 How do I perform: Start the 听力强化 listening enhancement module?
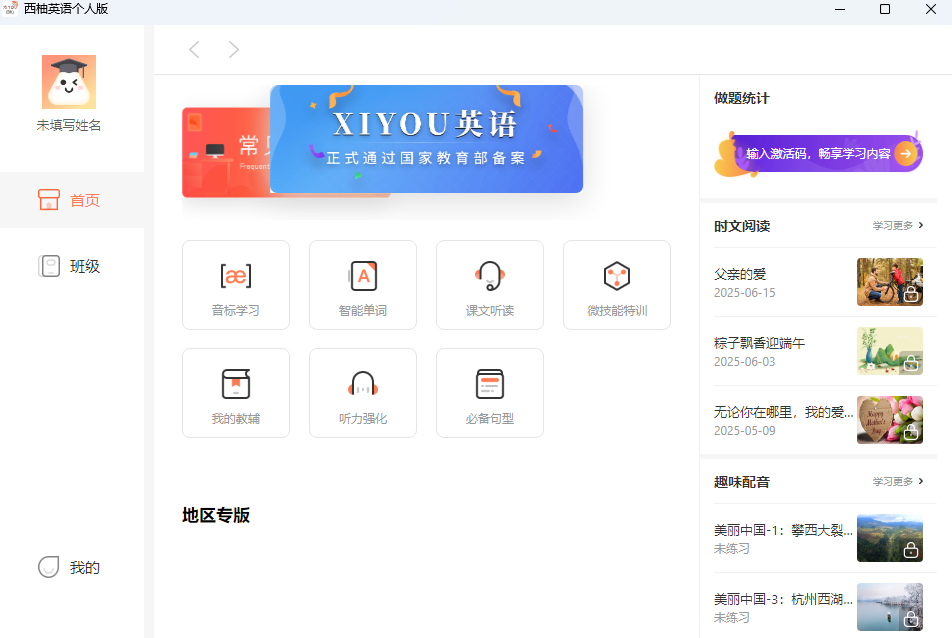pyautogui.click(x=363, y=392)
